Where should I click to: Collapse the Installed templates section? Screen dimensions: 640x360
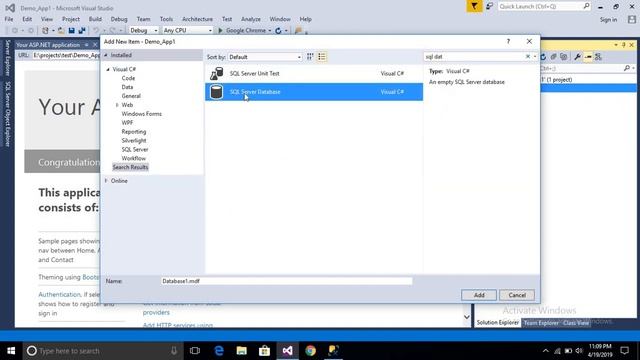(x=106, y=55)
